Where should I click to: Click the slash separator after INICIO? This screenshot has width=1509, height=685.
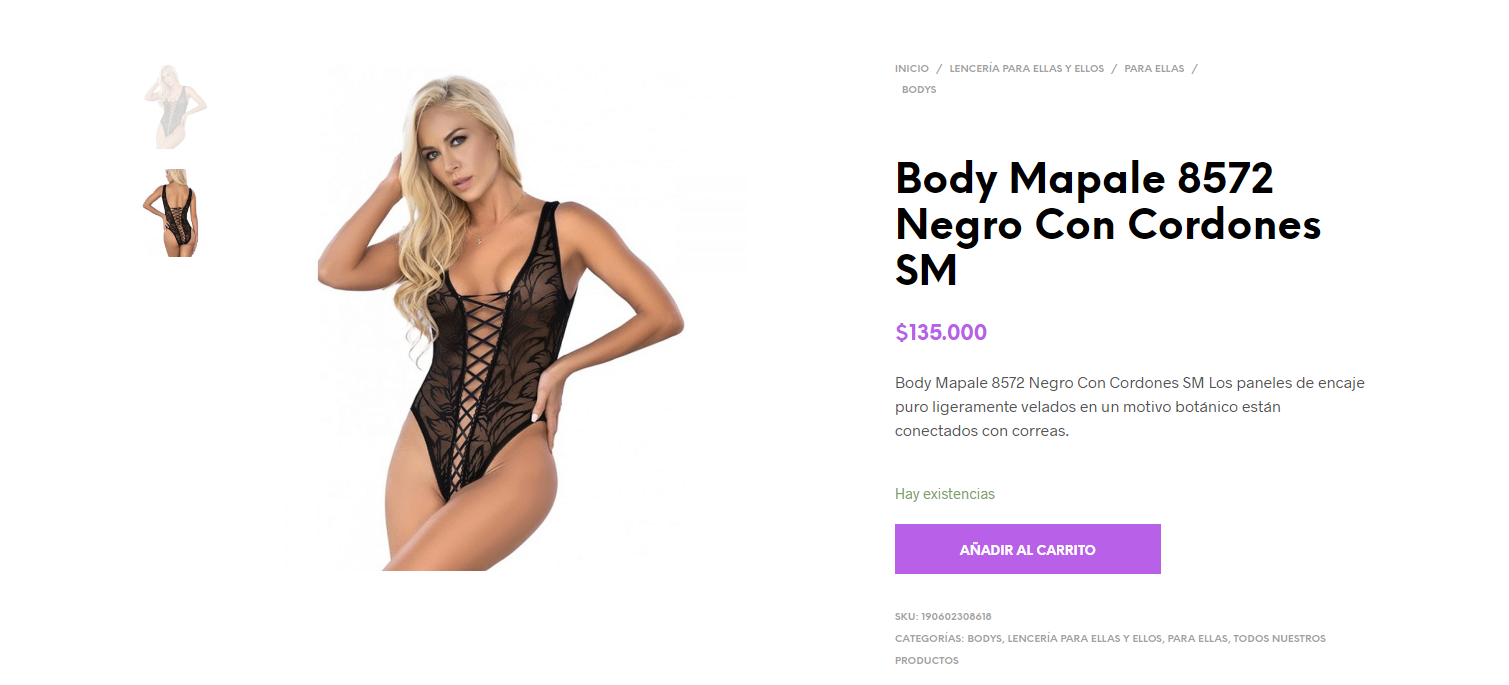939,69
